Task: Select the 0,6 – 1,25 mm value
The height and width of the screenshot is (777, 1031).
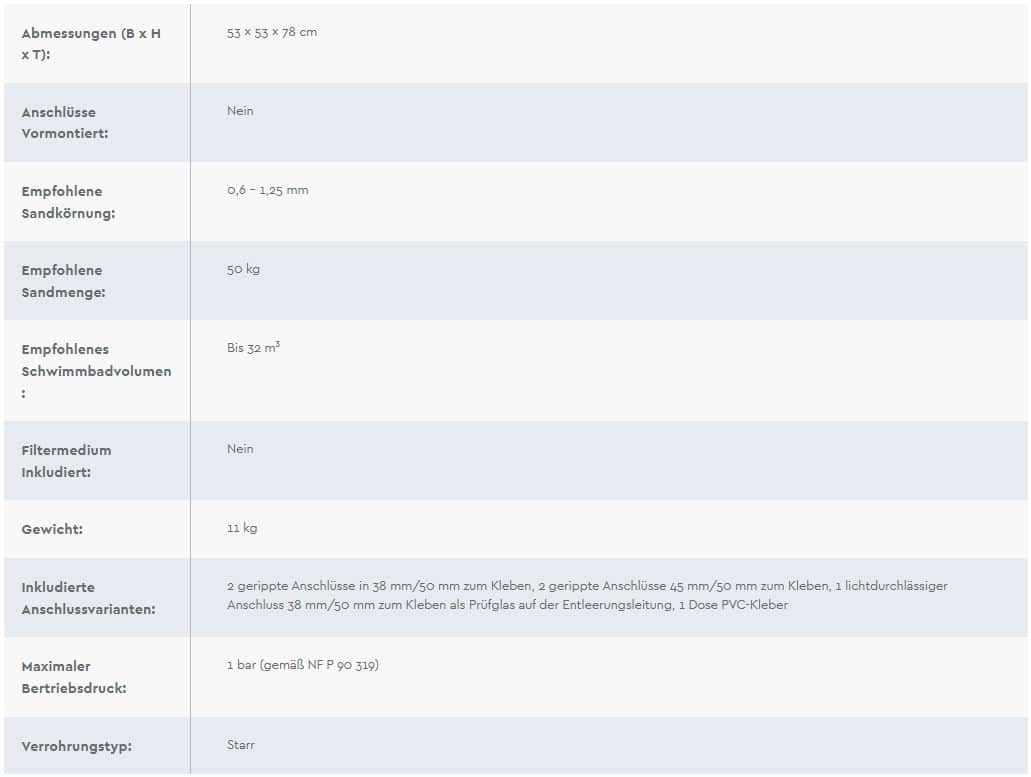Action: [268, 191]
